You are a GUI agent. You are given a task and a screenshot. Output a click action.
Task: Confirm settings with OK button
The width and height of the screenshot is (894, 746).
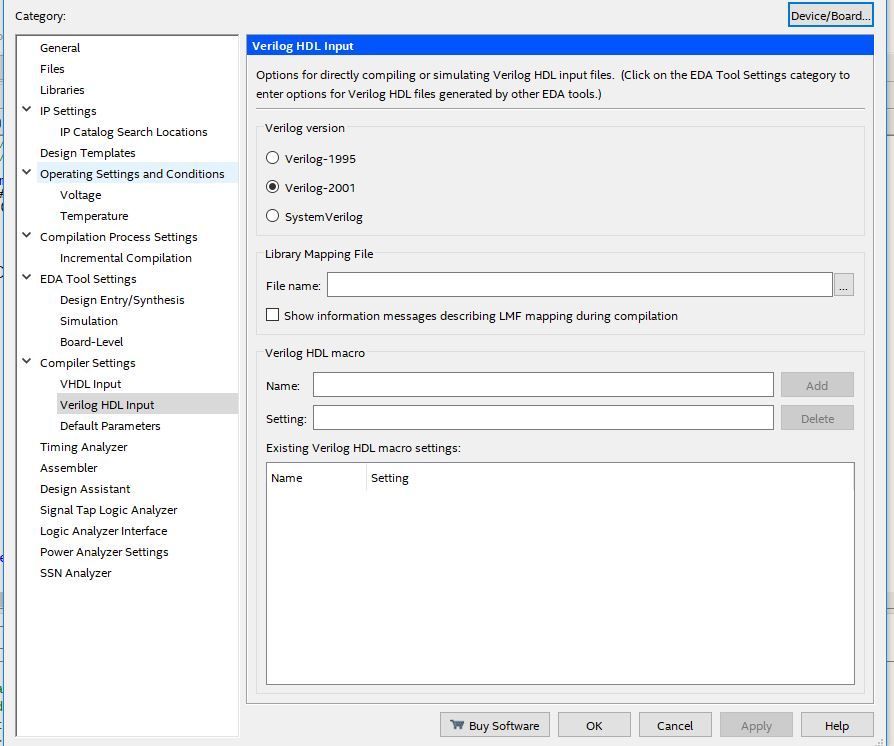click(x=594, y=725)
